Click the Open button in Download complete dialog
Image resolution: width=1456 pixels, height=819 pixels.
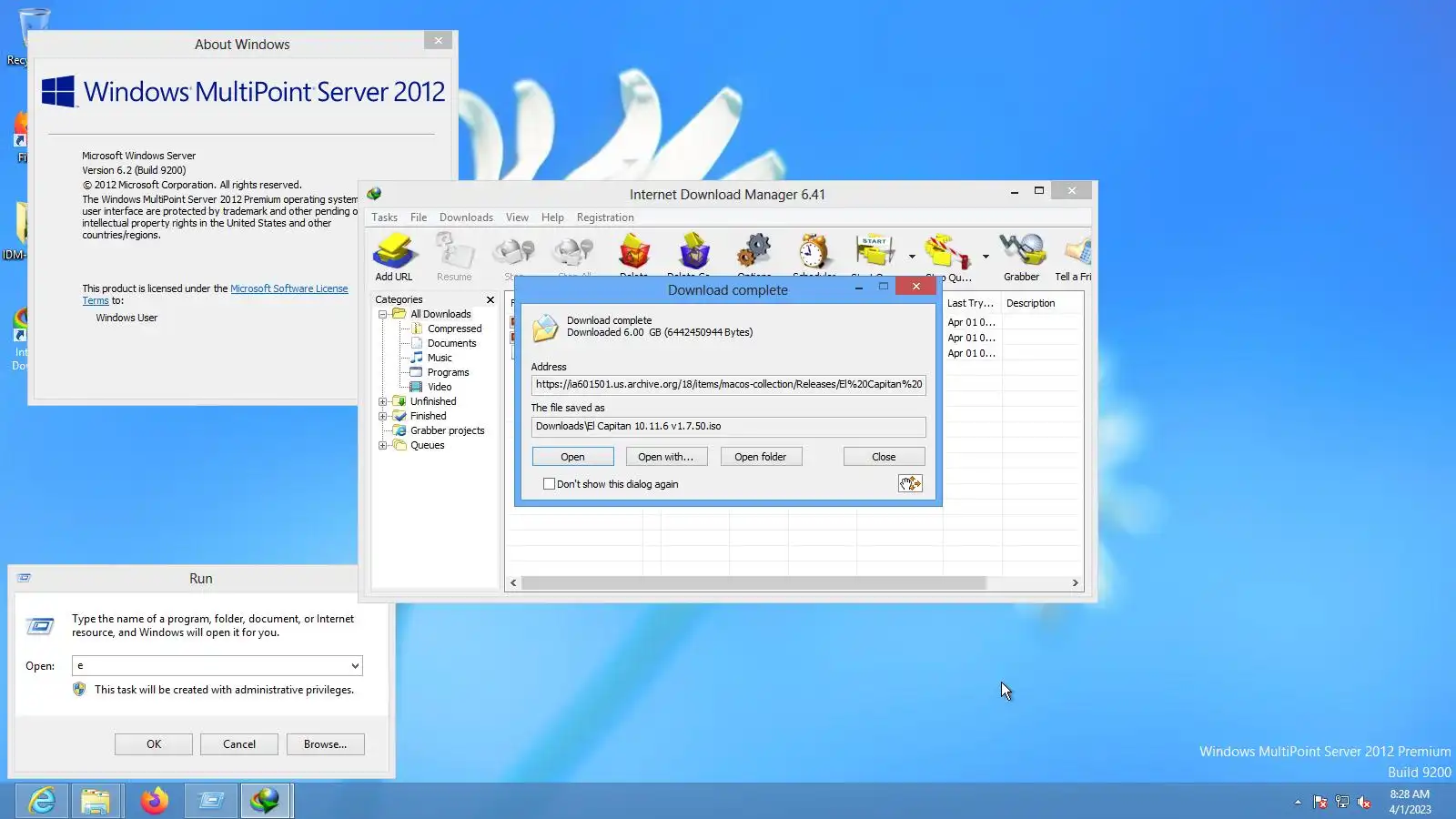573,457
